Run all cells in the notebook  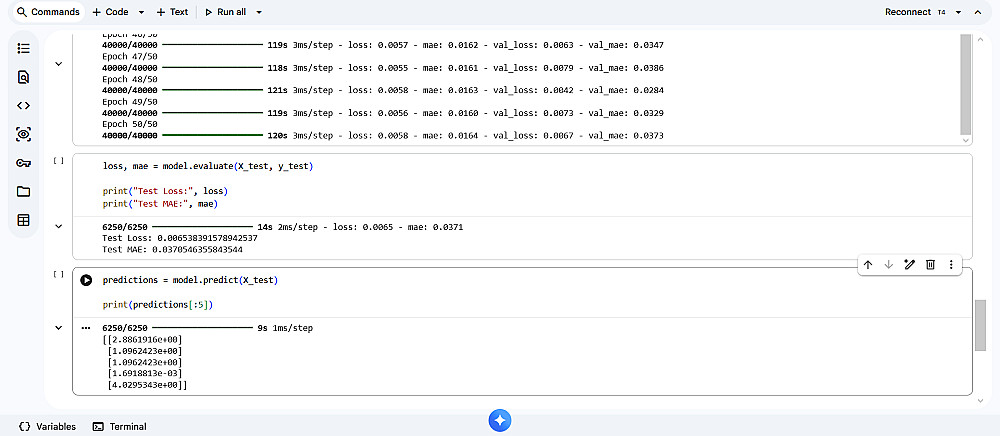[225, 12]
